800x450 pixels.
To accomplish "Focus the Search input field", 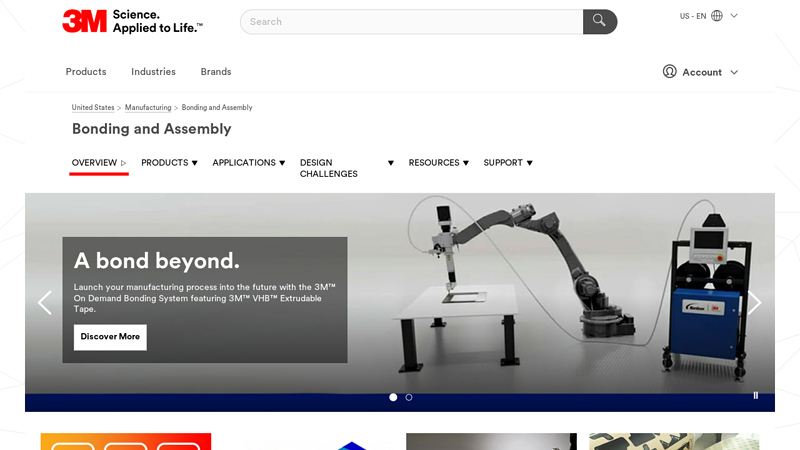I will pos(412,21).
